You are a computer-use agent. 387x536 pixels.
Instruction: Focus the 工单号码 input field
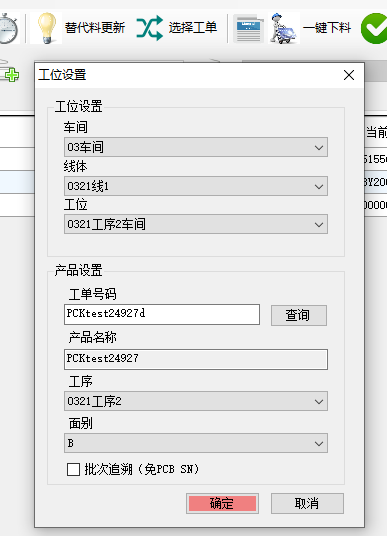[162, 314]
